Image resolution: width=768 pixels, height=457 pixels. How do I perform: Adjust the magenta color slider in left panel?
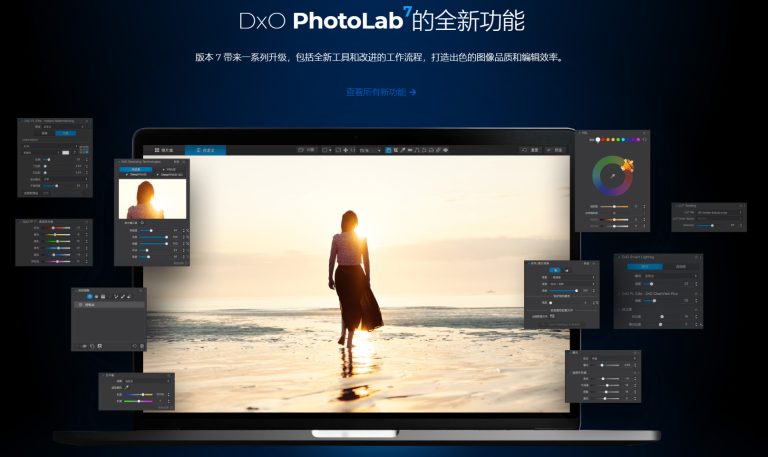click(x=57, y=262)
